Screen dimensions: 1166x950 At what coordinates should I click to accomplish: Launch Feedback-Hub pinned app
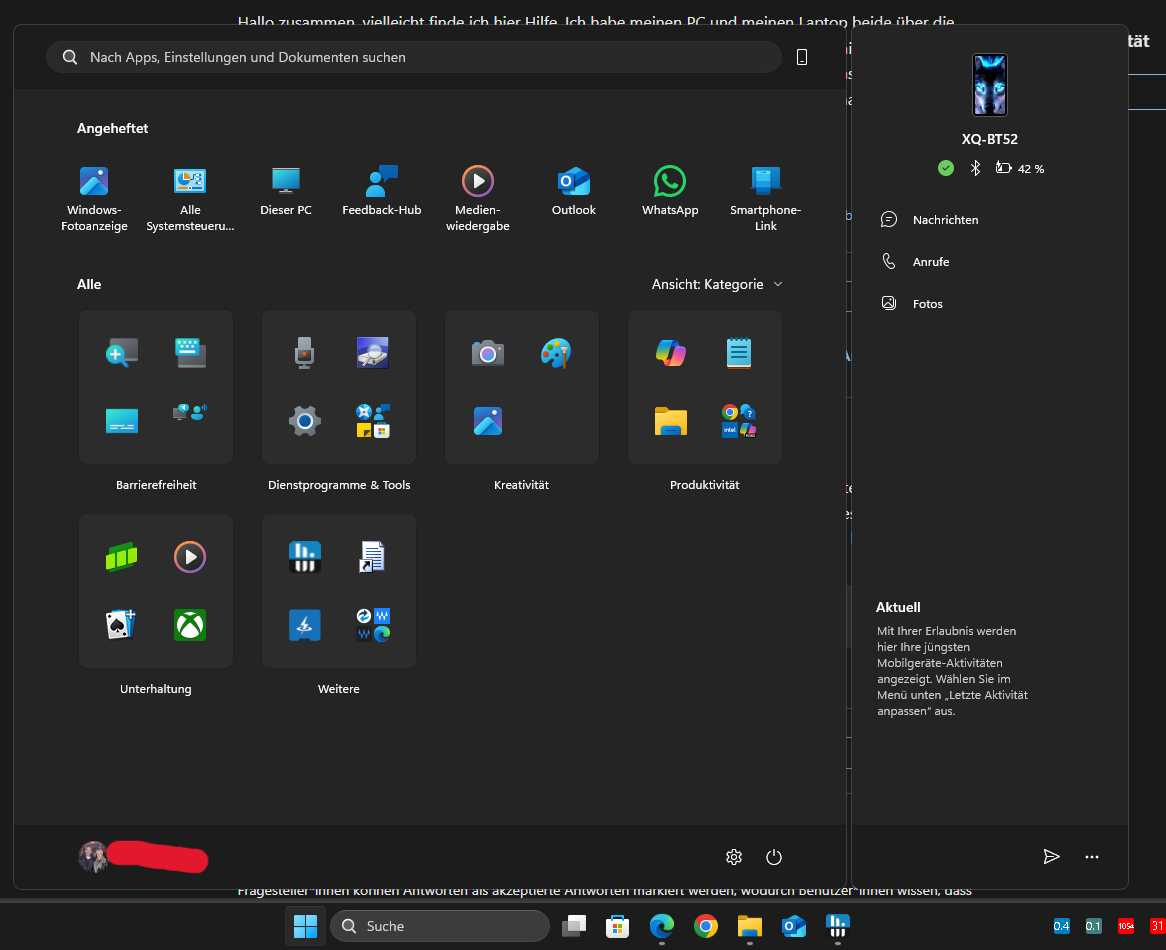tap(381, 191)
